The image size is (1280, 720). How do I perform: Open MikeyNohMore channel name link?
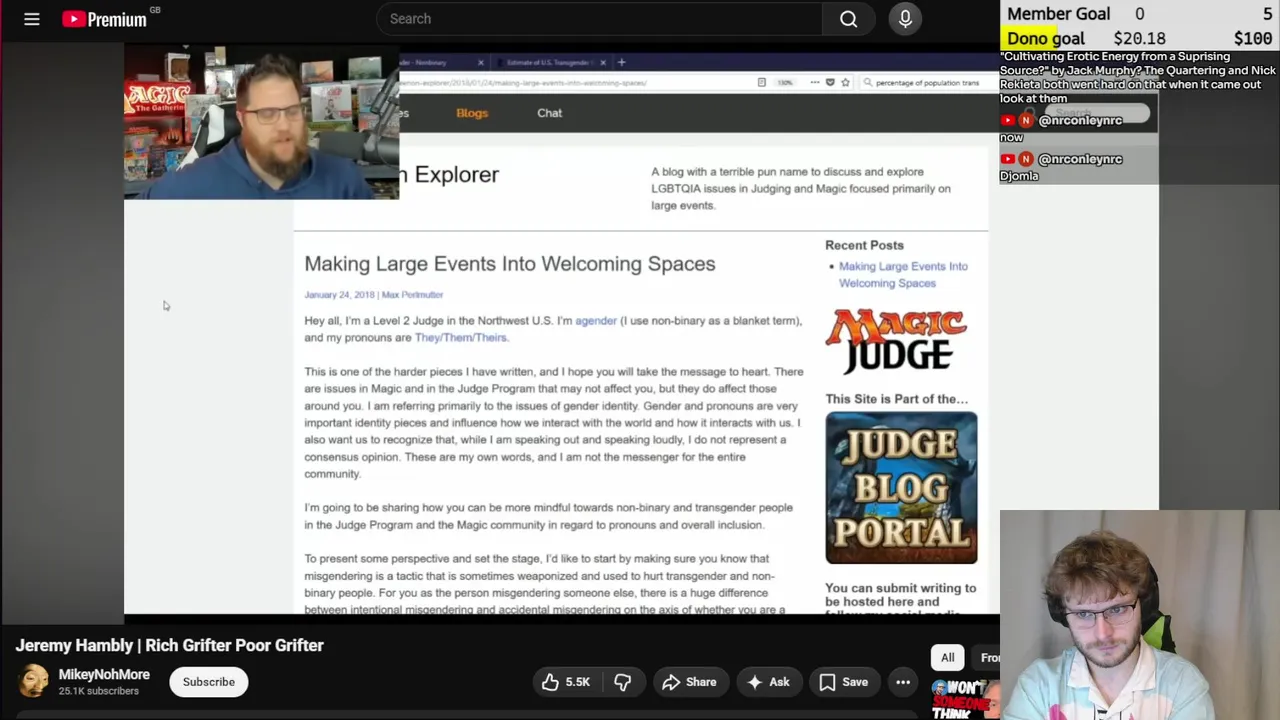click(104, 675)
